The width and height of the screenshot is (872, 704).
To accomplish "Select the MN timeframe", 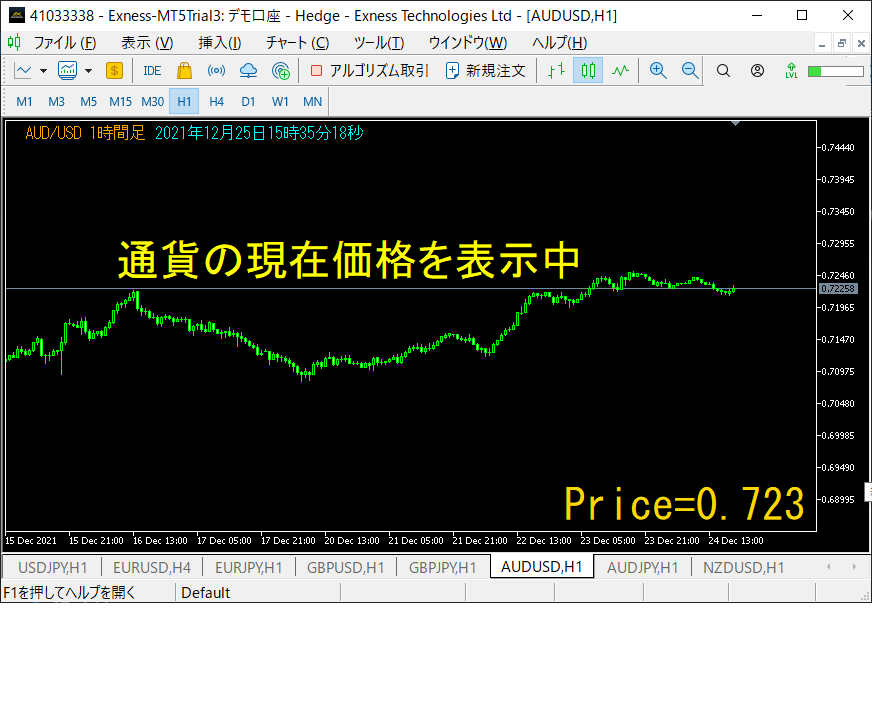I will tap(313, 101).
